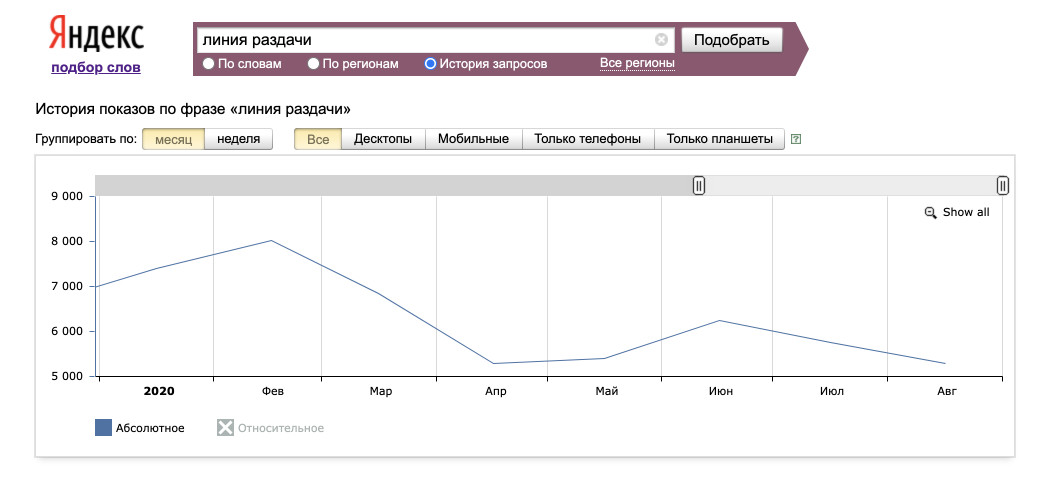Open the подбор слов link
The image size is (1041, 478).
[96, 68]
